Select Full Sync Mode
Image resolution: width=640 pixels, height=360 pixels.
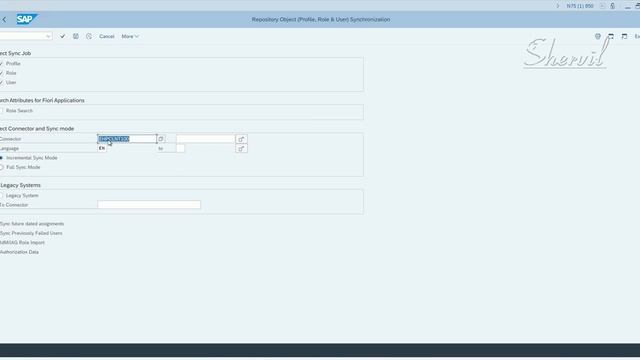2,167
